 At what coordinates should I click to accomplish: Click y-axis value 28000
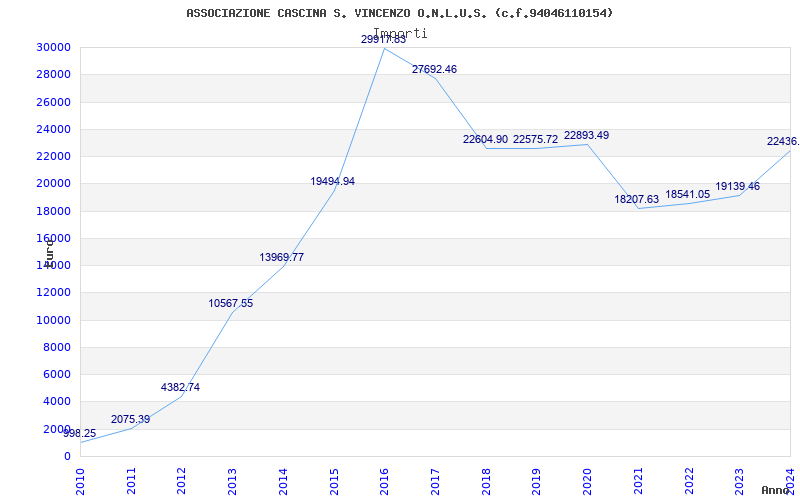pos(53,74)
